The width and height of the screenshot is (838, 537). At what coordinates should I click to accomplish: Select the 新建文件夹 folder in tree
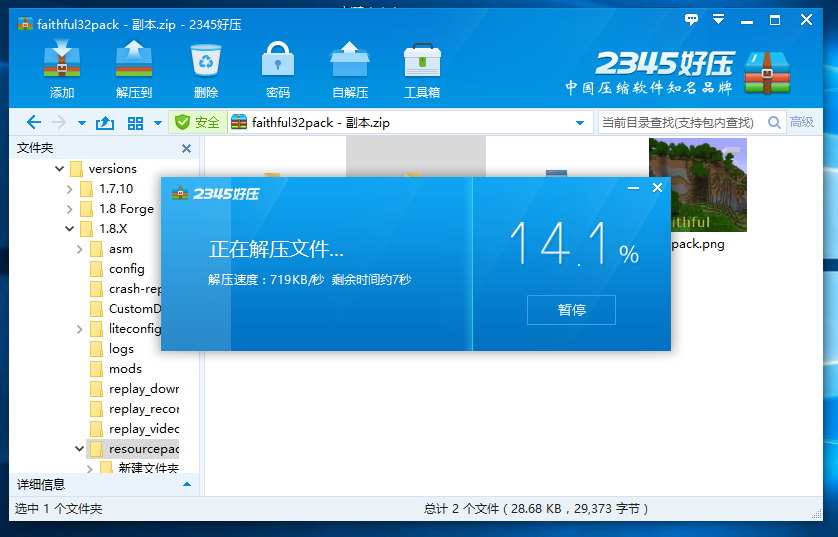click(x=140, y=468)
